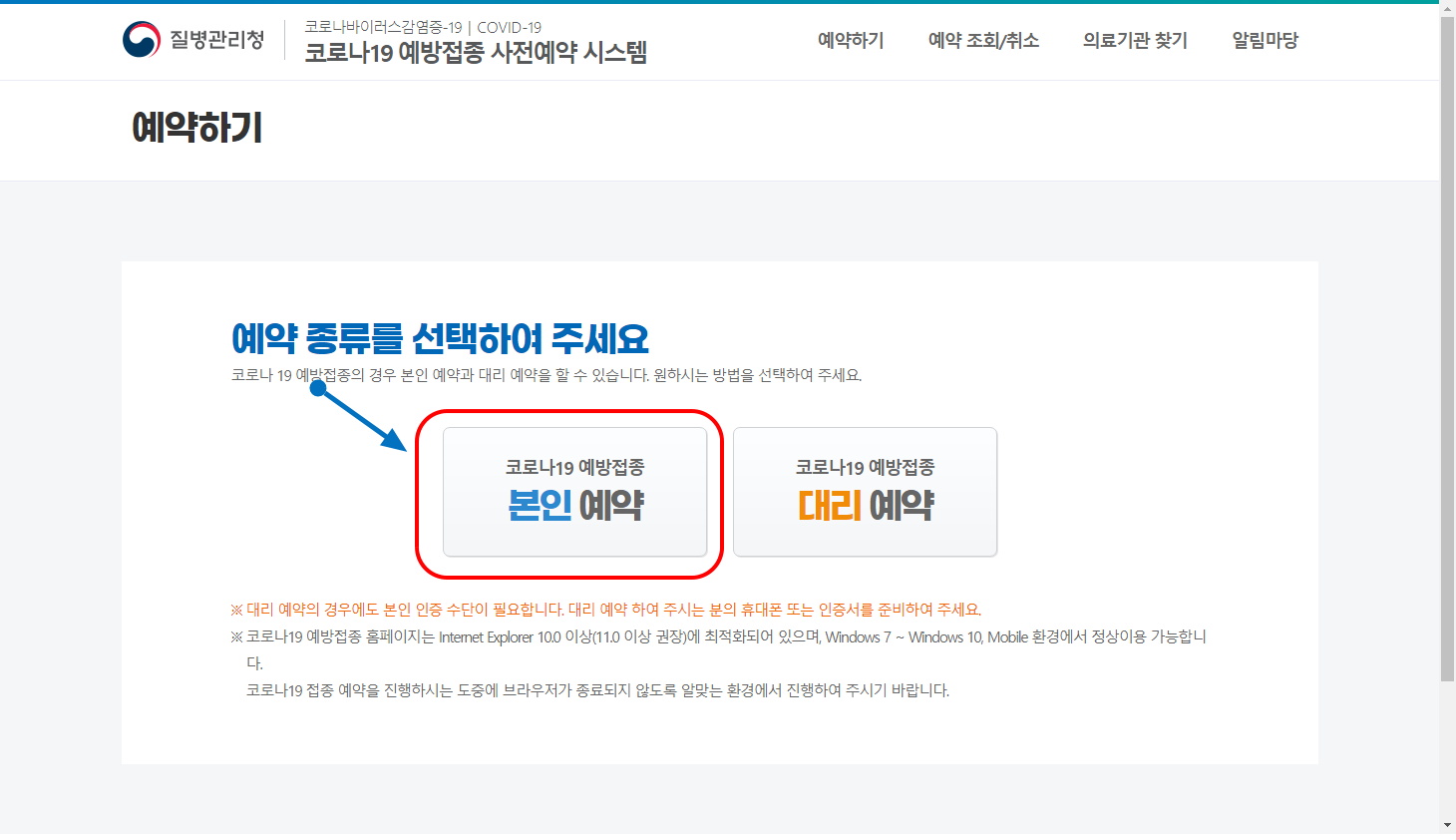This screenshot has height=840, width=1456.
Task: Click the 예약하기 page title
Action: pos(197,128)
